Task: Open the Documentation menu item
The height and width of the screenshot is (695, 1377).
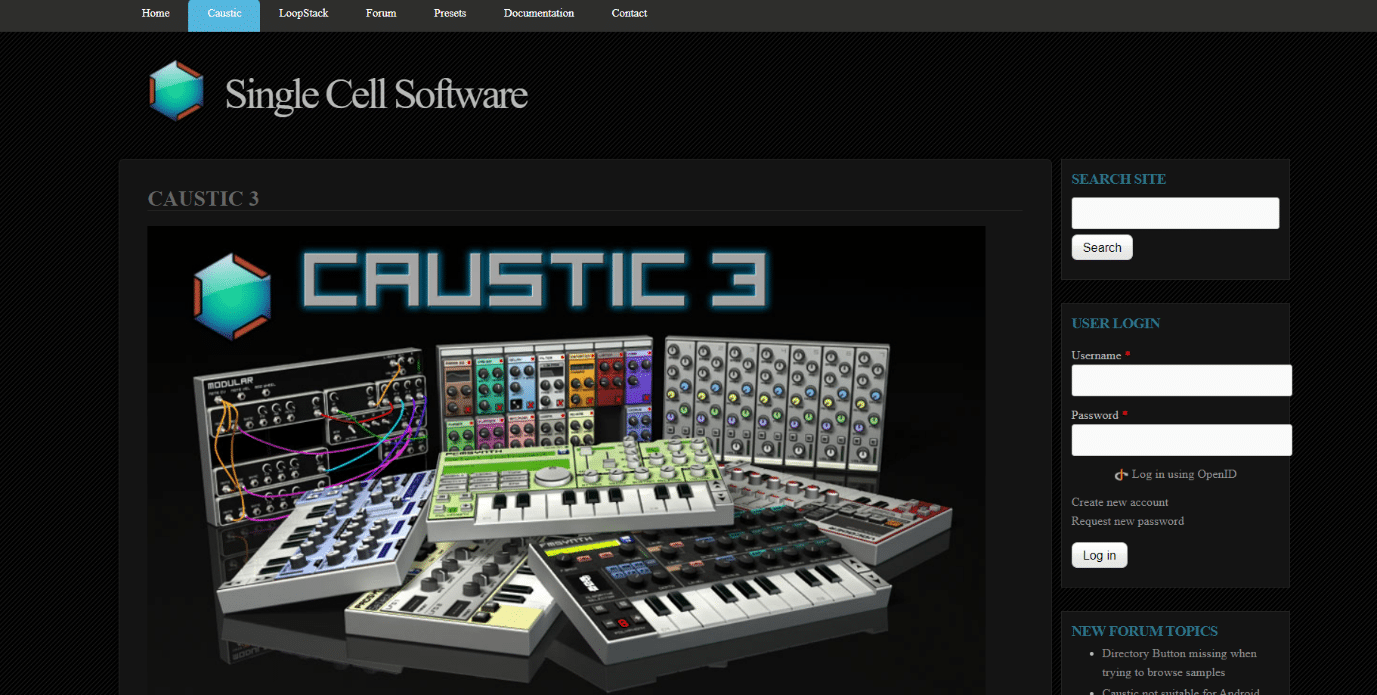Action: [x=539, y=14]
